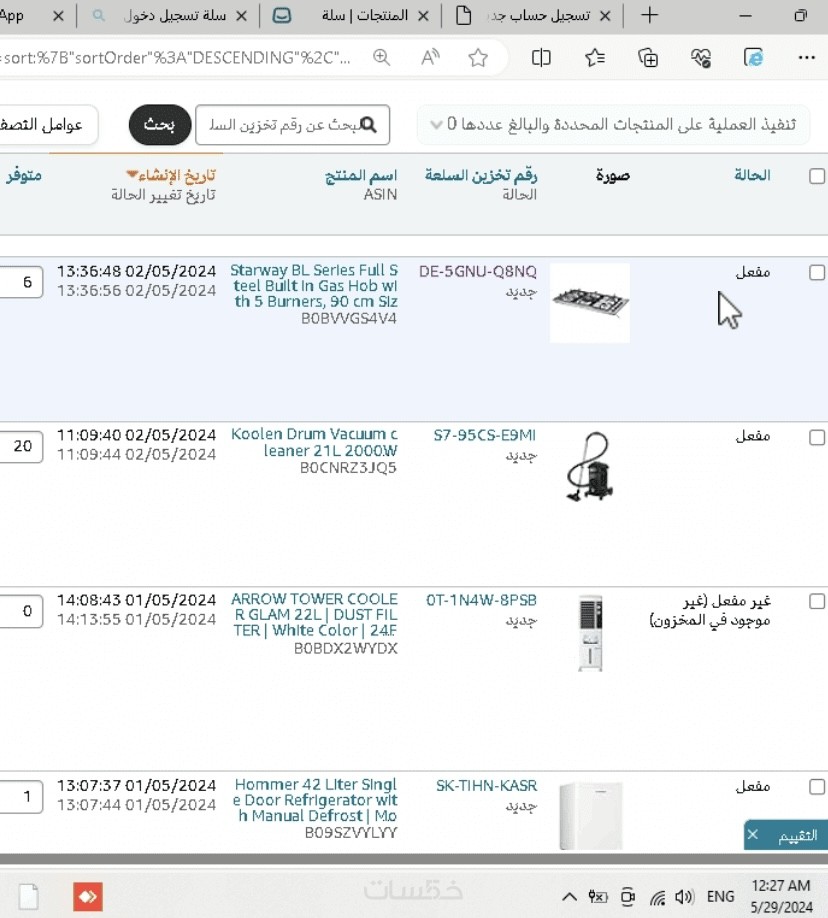Sort by متوفر column header
The height and width of the screenshot is (918, 828).
[23, 175]
